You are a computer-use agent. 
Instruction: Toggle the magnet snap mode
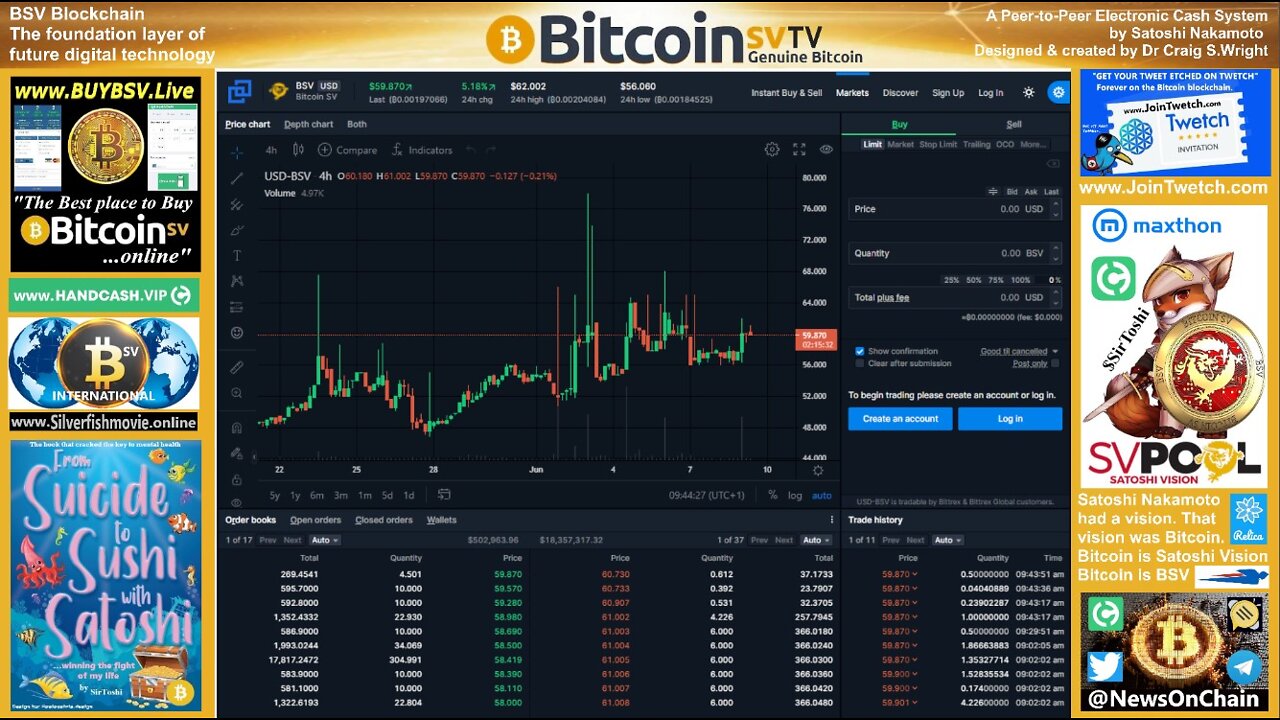click(x=237, y=428)
